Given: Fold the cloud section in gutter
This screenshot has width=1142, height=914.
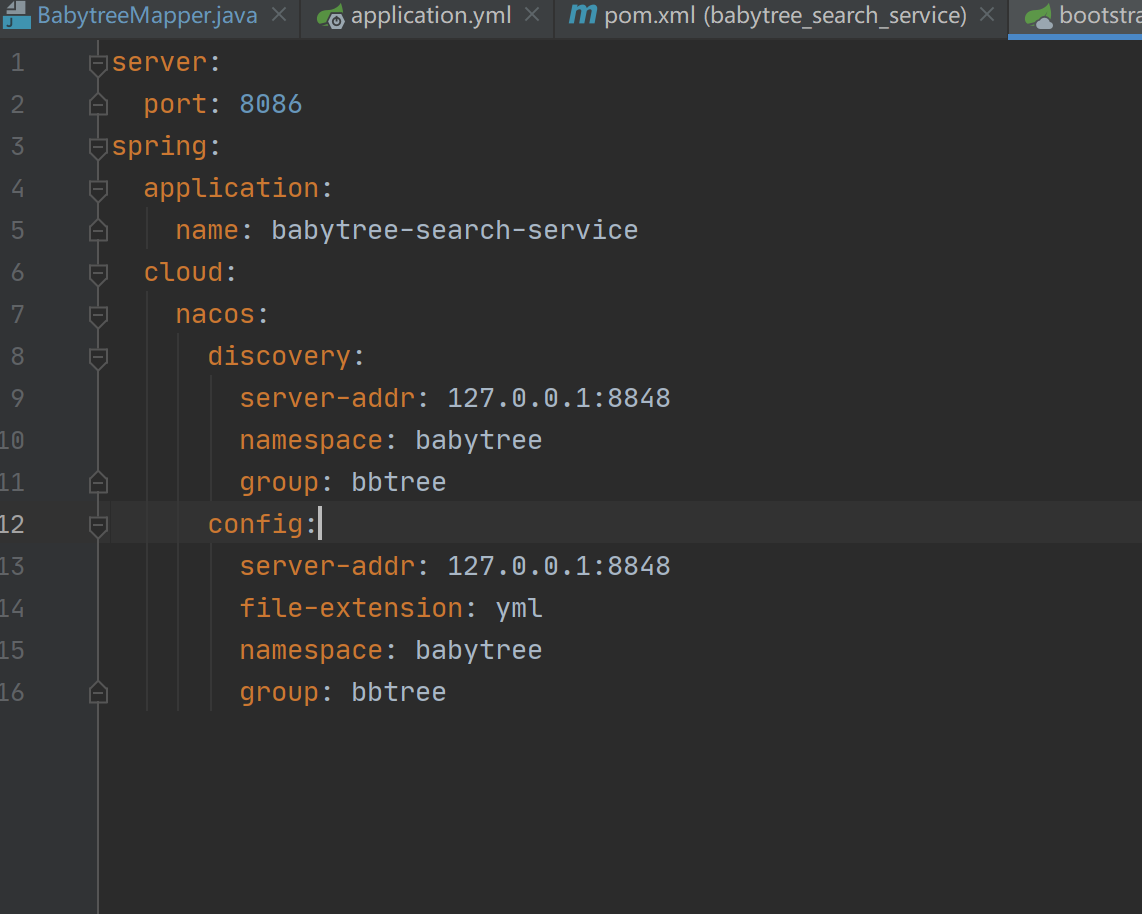Looking at the screenshot, I should [x=98, y=274].
